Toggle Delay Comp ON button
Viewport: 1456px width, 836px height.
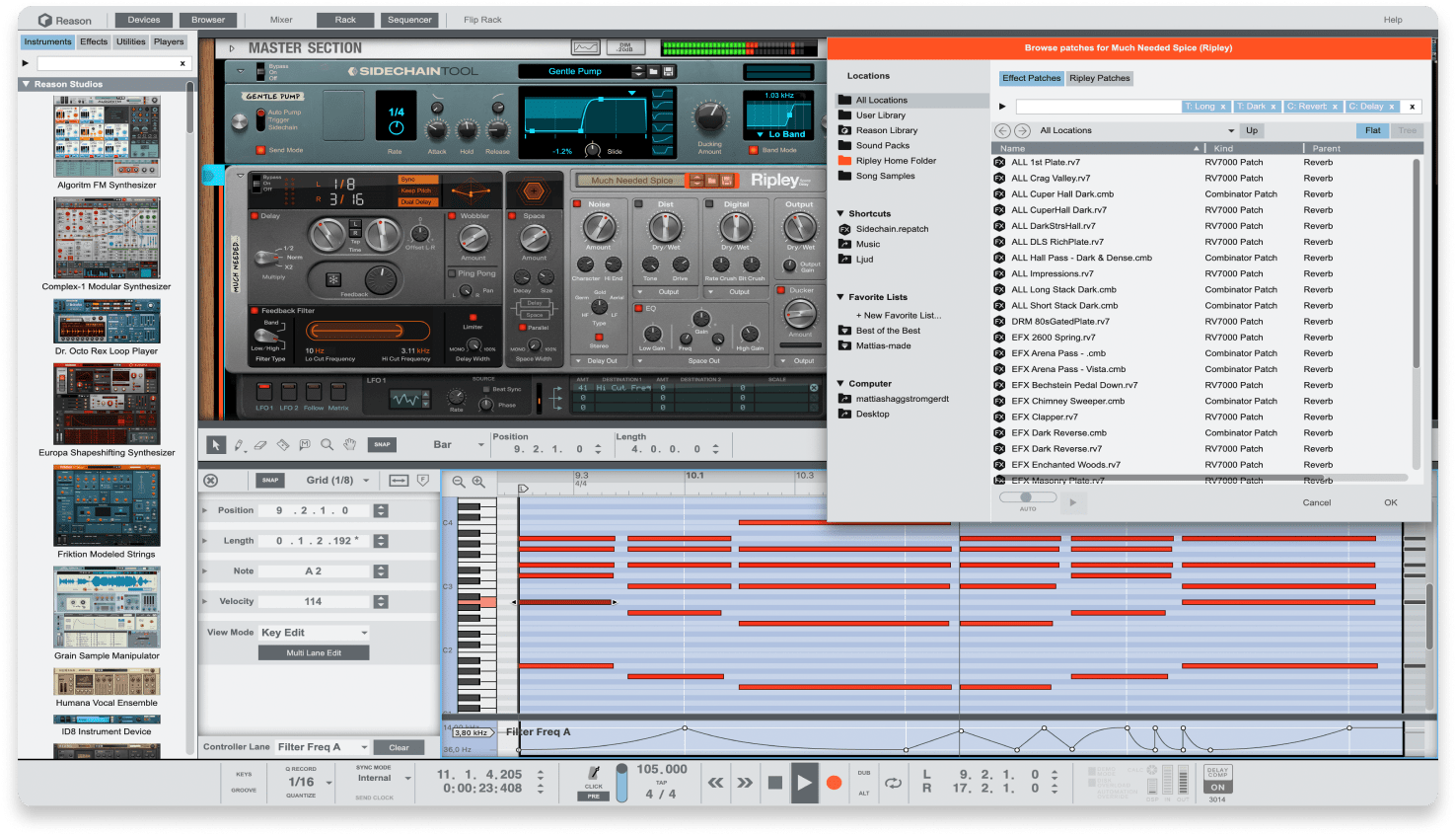[x=1217, y=787]
